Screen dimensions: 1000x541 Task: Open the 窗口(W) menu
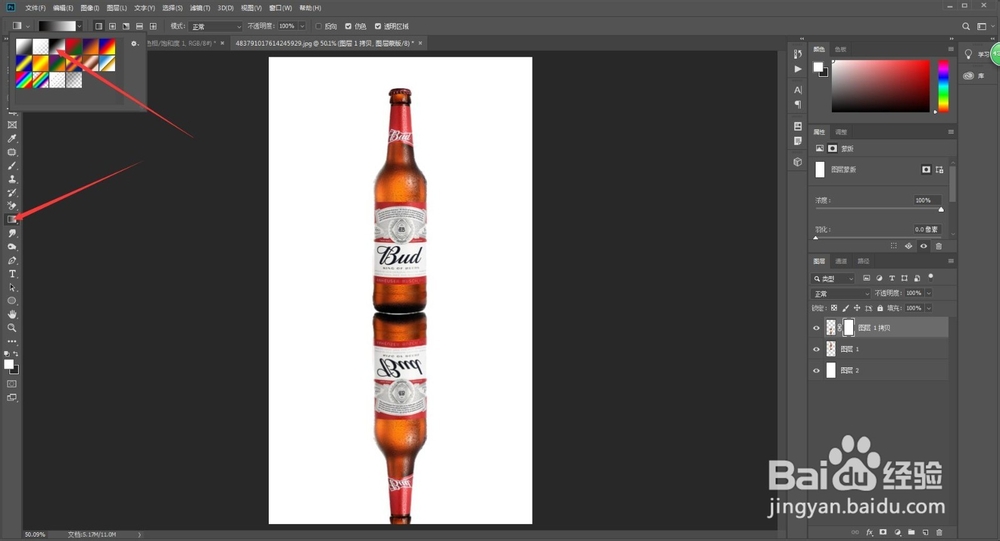280,8
